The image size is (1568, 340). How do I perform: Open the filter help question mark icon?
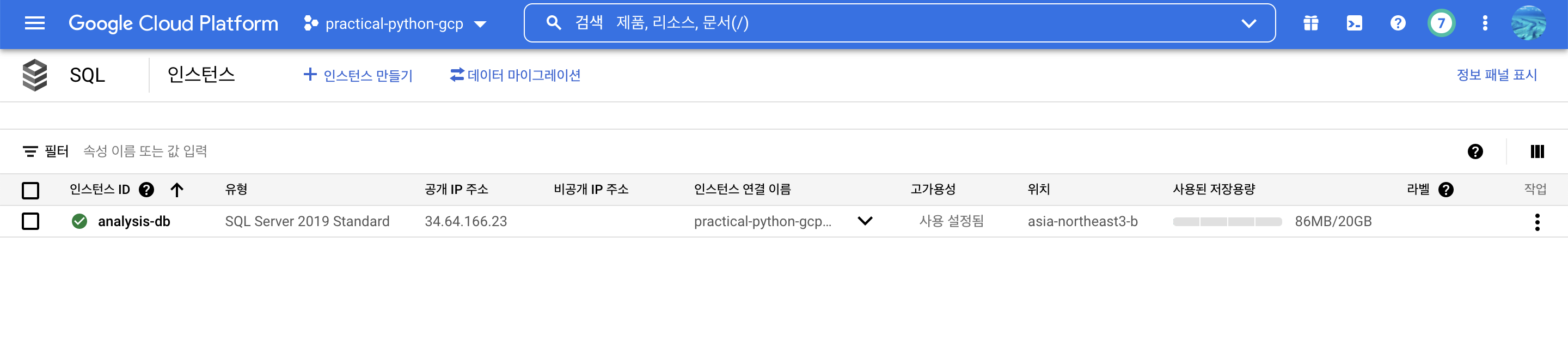(x=1475, y=151)
